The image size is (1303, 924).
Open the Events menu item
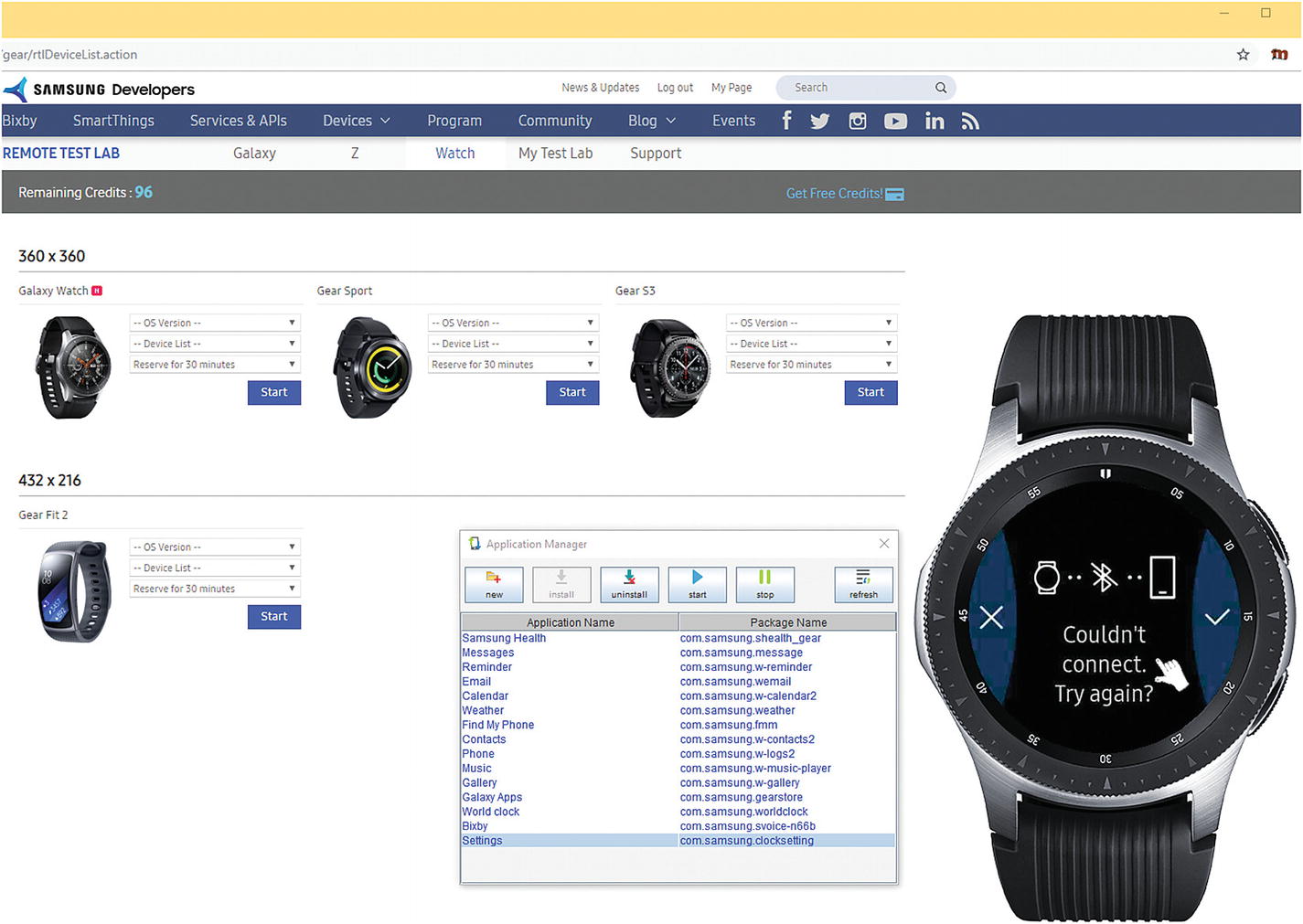point(734,121)
